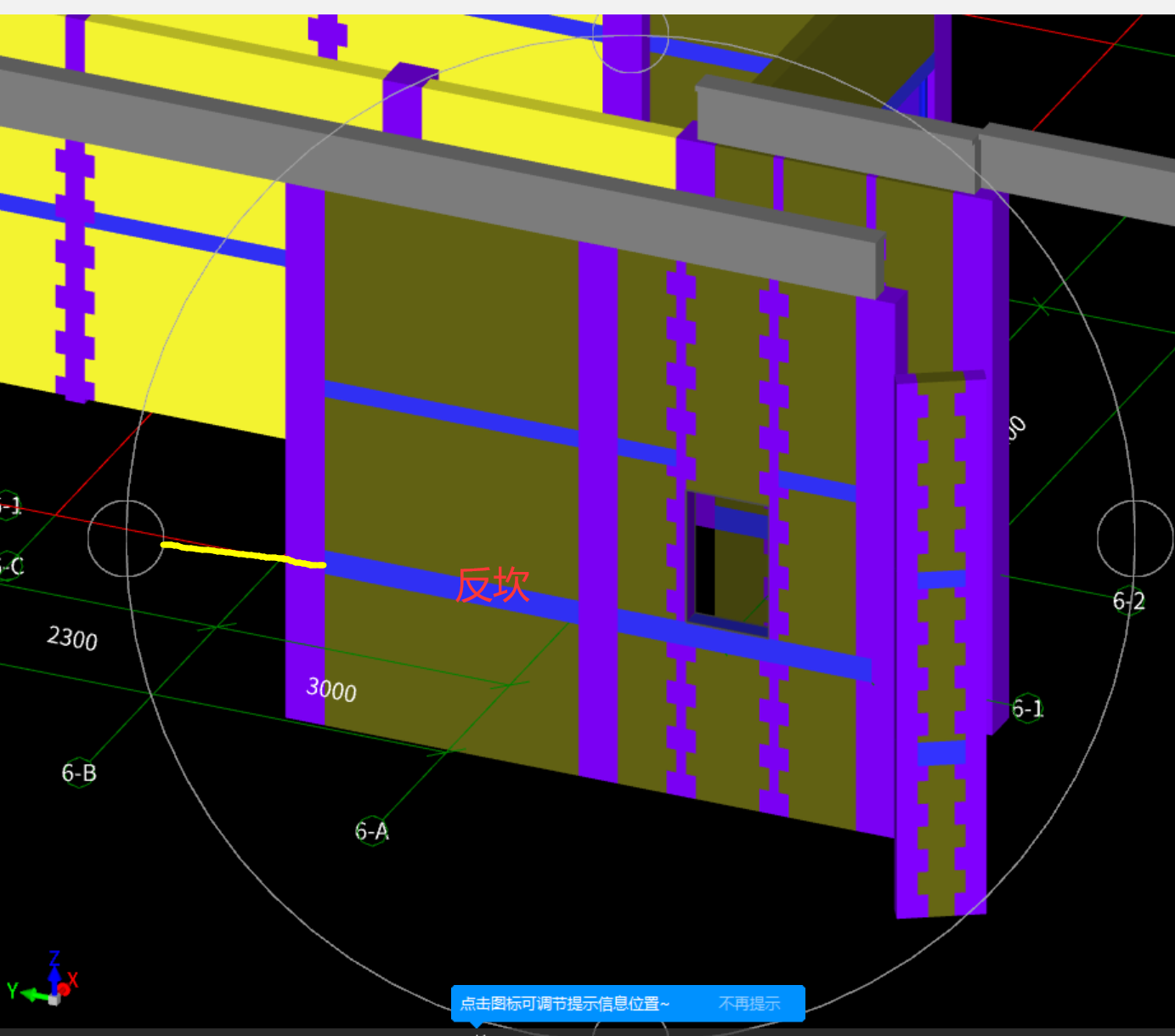Select the 6-1 axis label right of the wall
Image resolution: width=1175 pixels, height=1036 pixels.
point(1027,708)
